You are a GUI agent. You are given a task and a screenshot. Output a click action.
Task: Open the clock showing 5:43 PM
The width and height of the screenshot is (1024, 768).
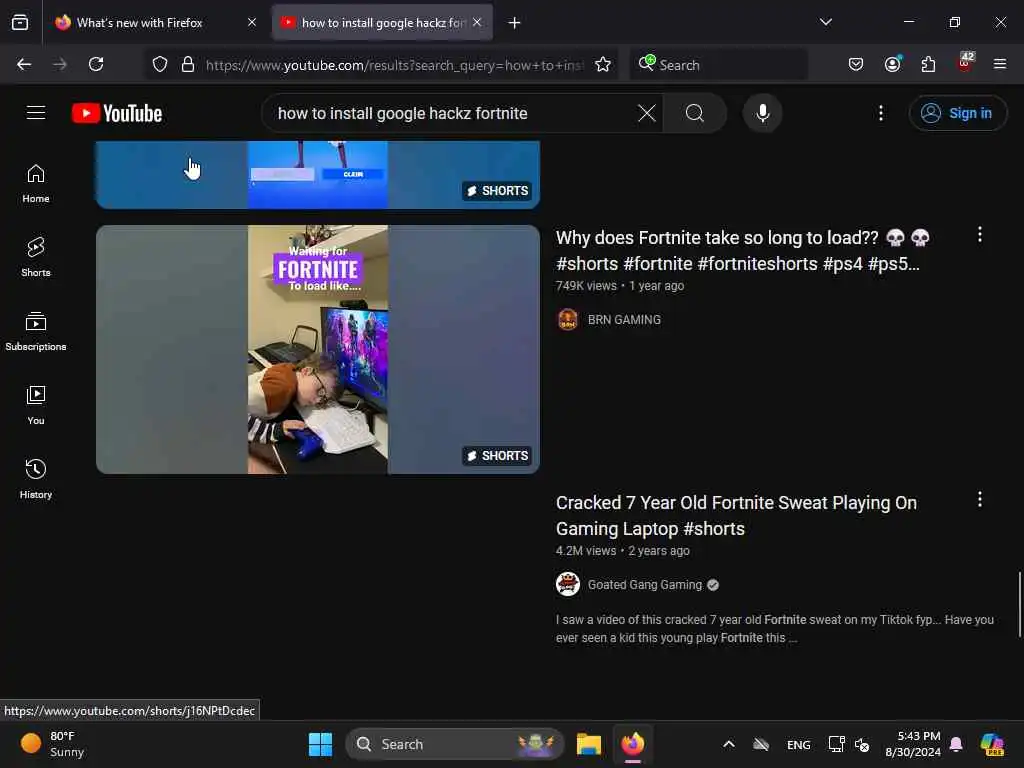pyautogui.click(x=913, y=744)
